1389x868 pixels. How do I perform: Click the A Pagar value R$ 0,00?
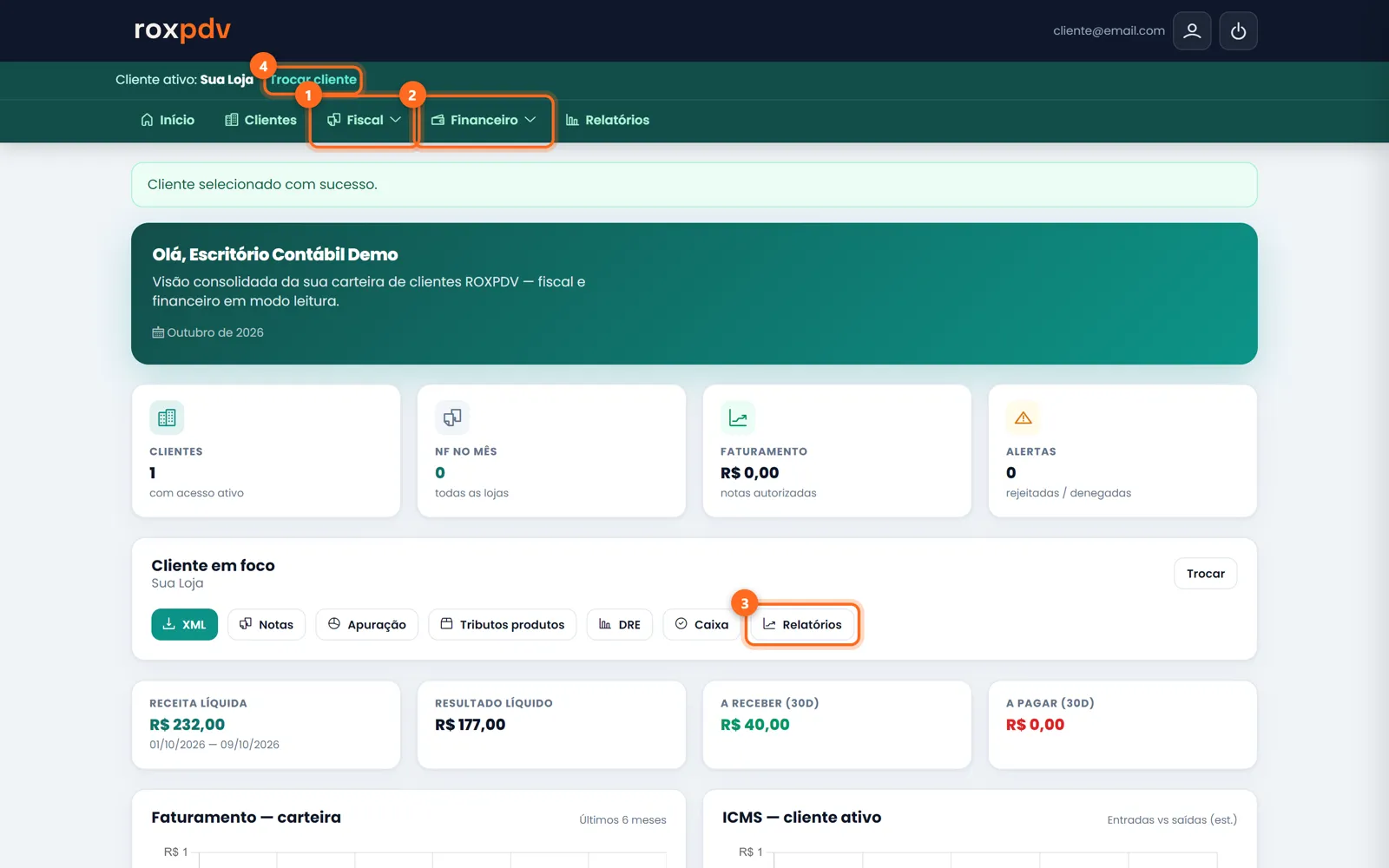[x=1035, y=725]
